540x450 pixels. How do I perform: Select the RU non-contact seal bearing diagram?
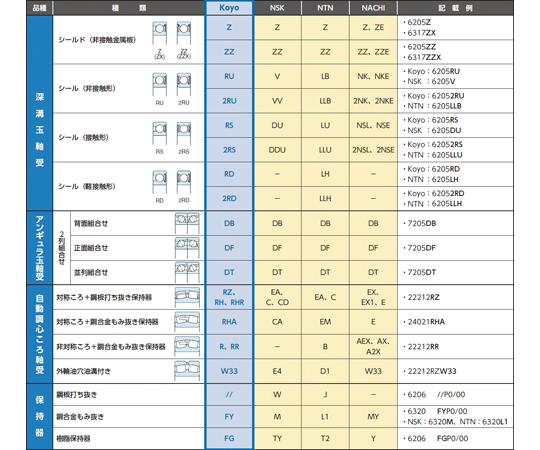(159, 84)
